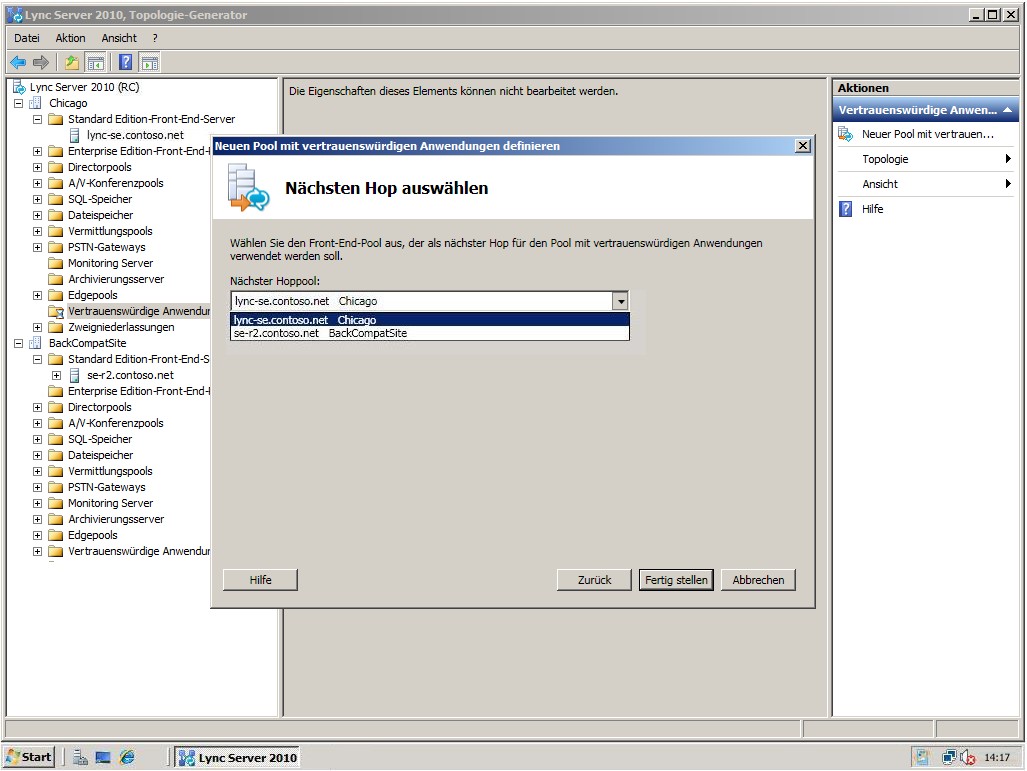Click the Show Desktop quick launch icon
The width and height of the screenshot is (1027, 771).
coord(103,757)
